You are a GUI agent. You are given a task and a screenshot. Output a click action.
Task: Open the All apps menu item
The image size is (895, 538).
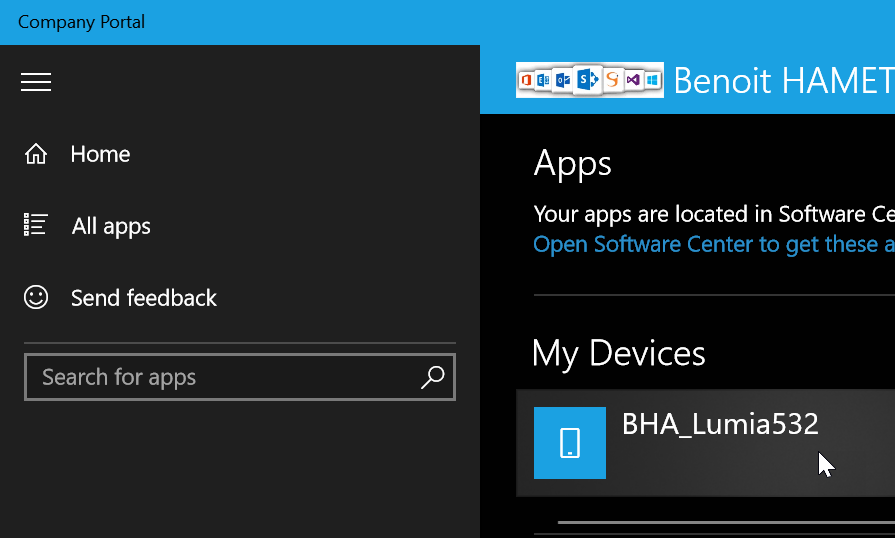[111, 226]
